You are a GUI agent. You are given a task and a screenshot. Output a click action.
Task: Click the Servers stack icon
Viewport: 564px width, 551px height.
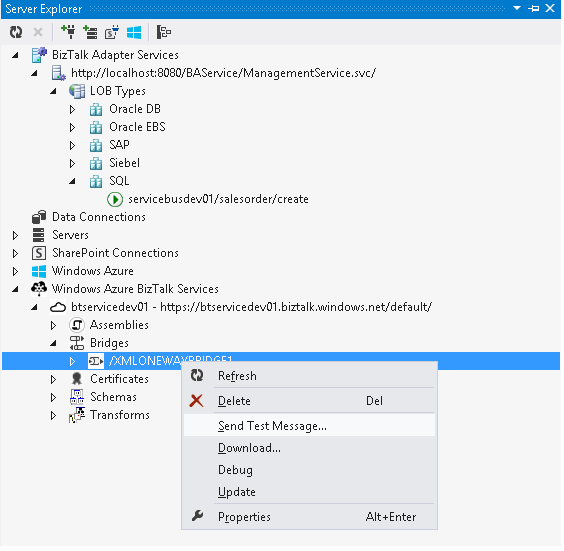[x=38, y=235]
